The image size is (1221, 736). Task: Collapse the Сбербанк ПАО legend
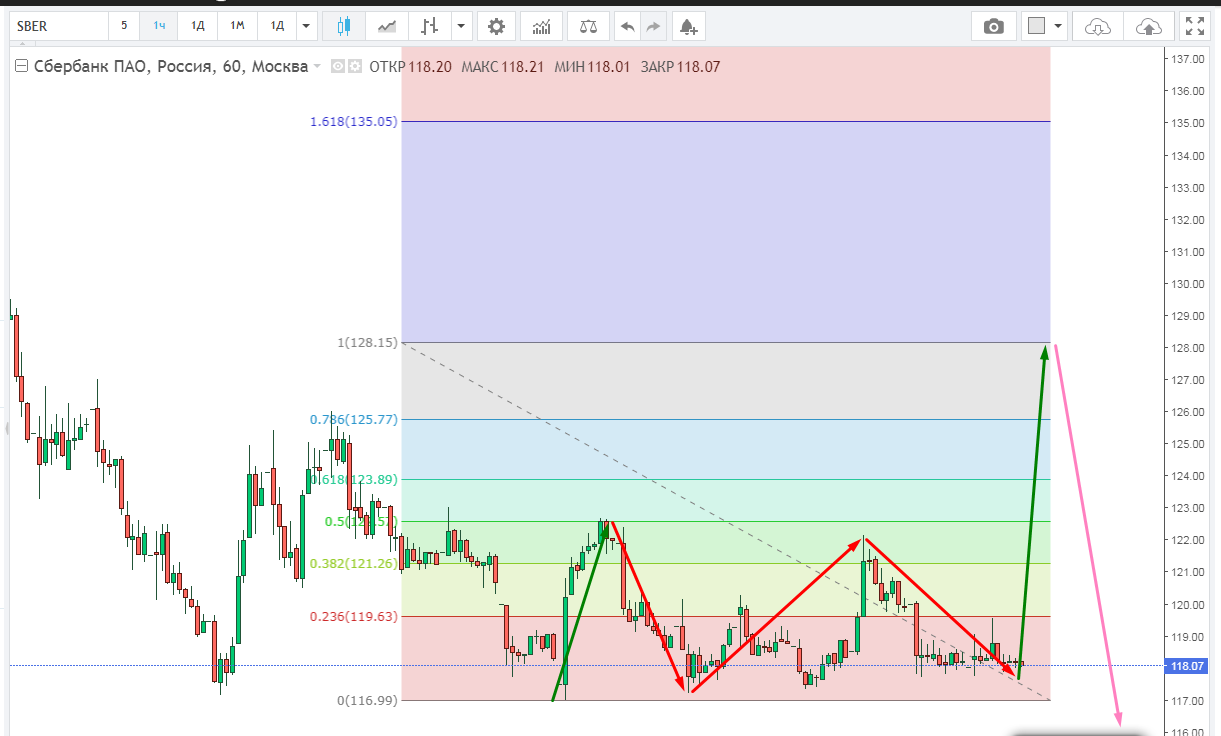[21, 67]
